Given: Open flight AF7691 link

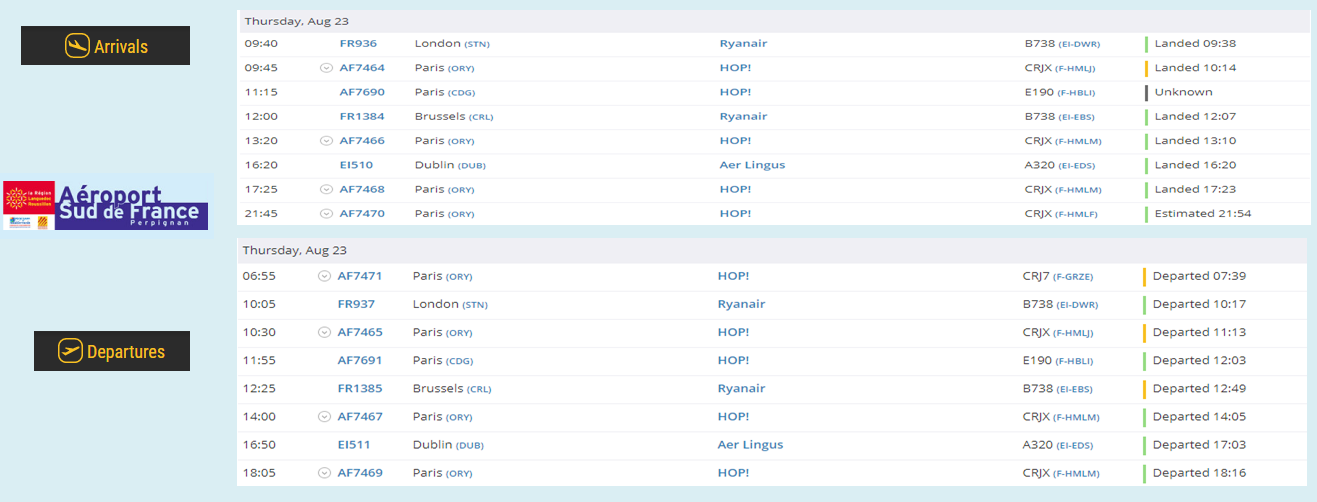Looking at the screenshot, I should pos(360,360).
